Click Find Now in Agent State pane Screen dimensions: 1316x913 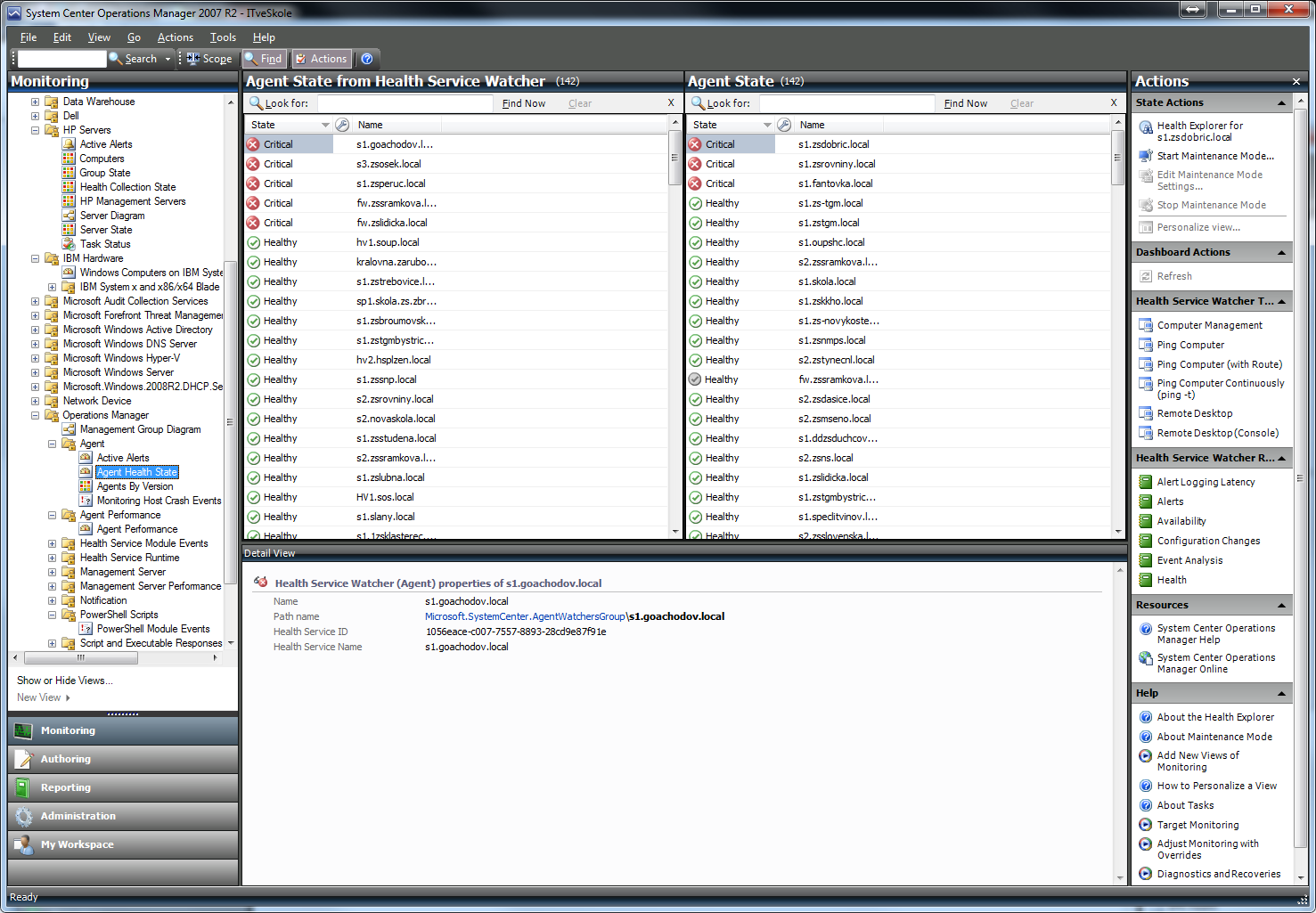pyautogui.click(x=966, y=103)
